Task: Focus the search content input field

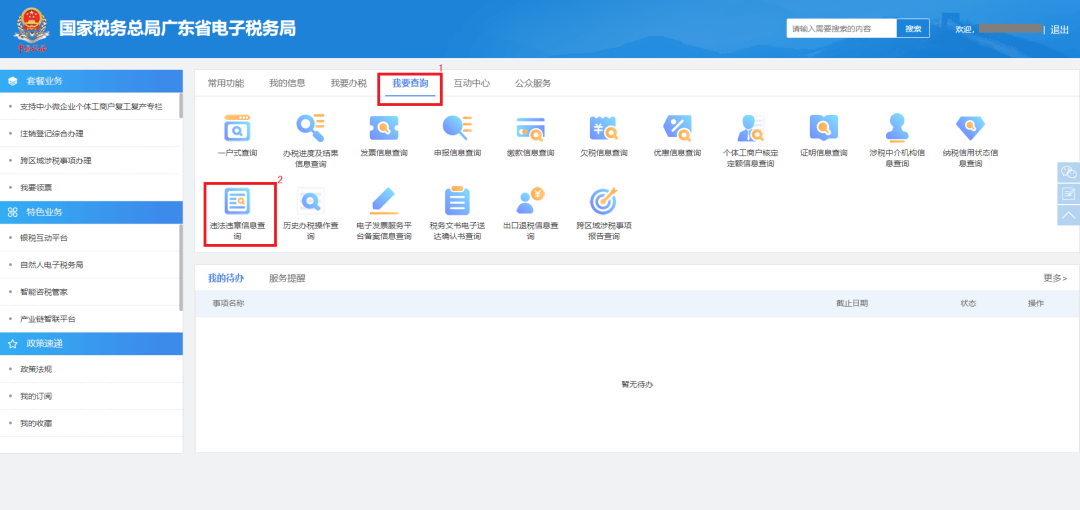Action: click(x=841, y=29)
